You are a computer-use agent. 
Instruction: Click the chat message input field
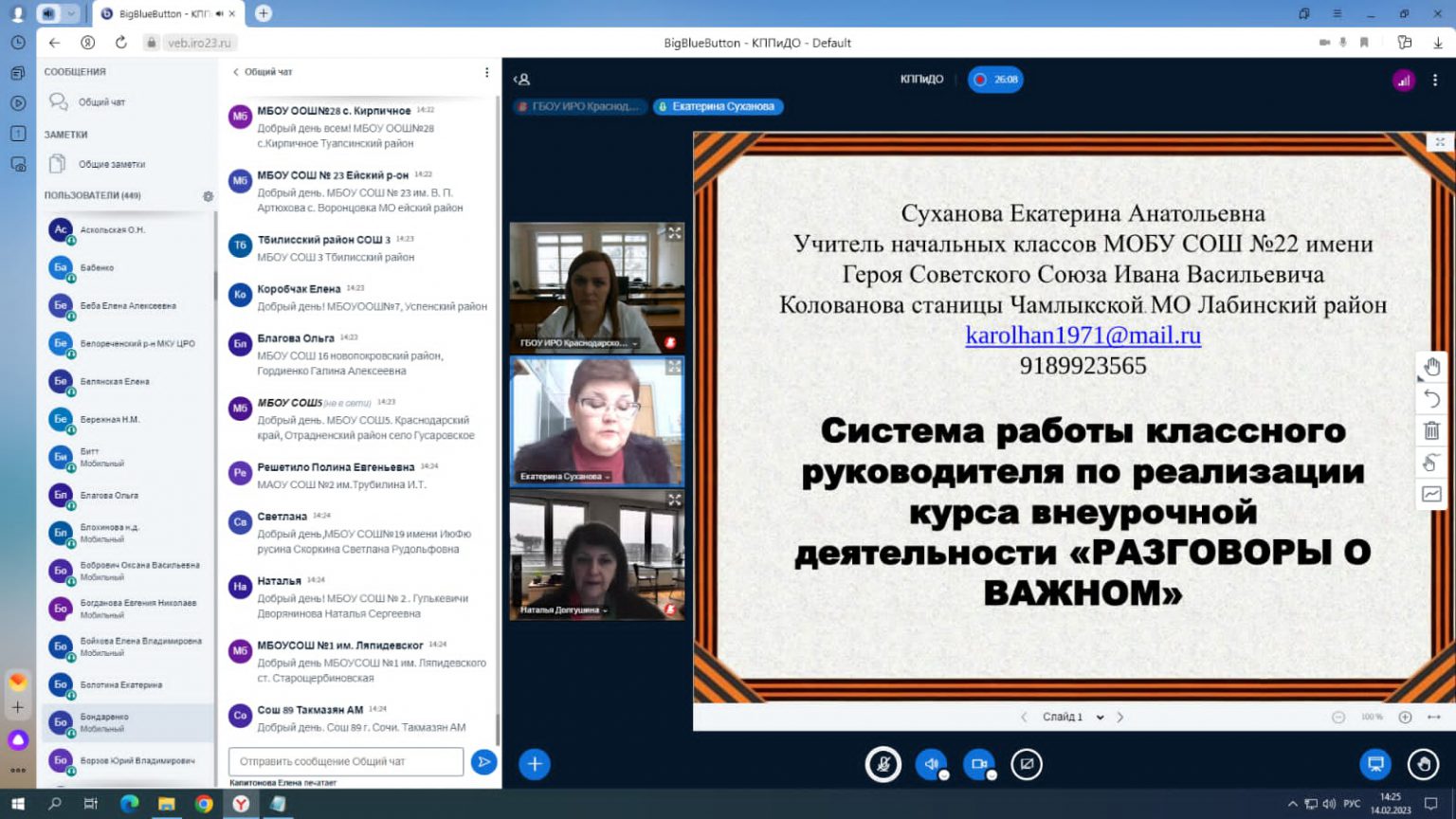346,761
